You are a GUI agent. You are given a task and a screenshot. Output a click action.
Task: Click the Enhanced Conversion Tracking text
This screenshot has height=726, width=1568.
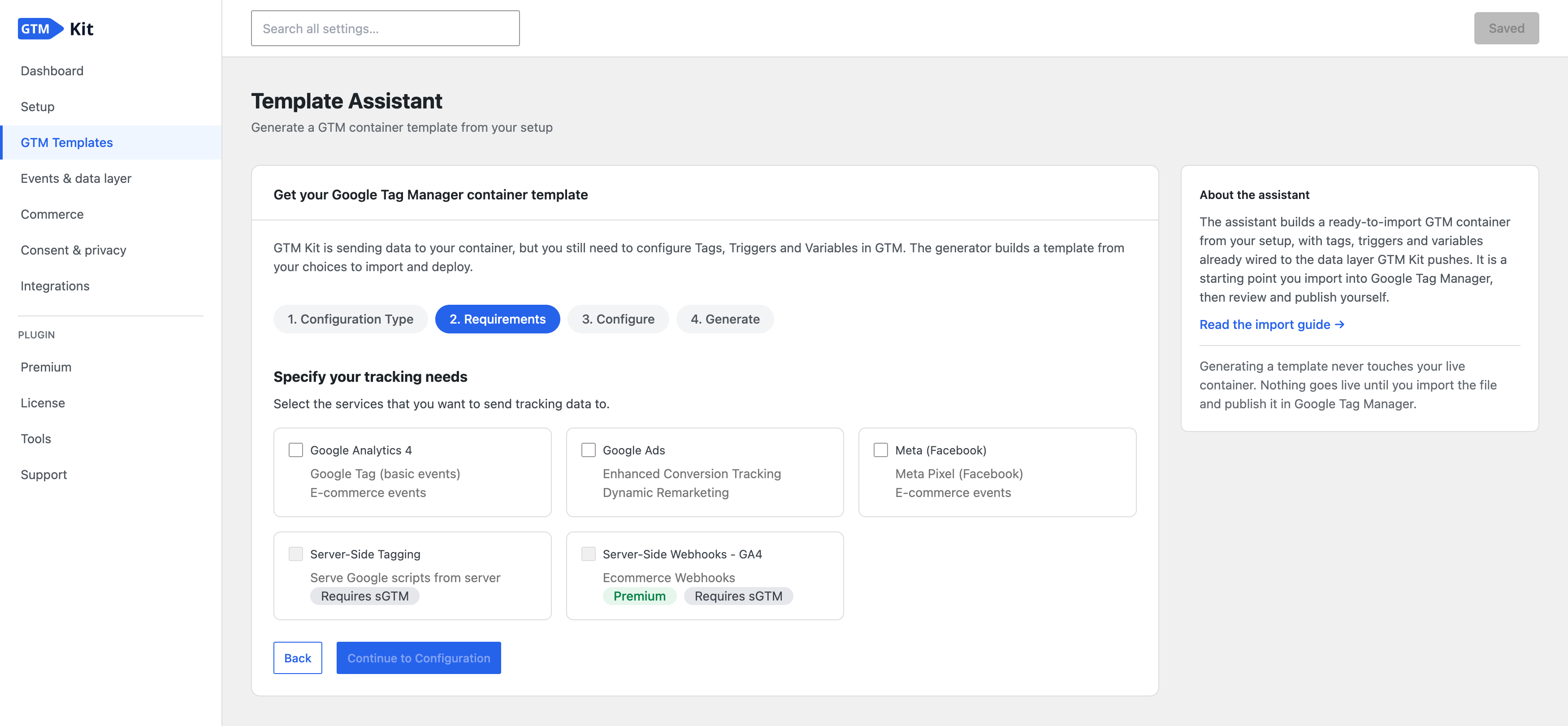pos(692,473)
